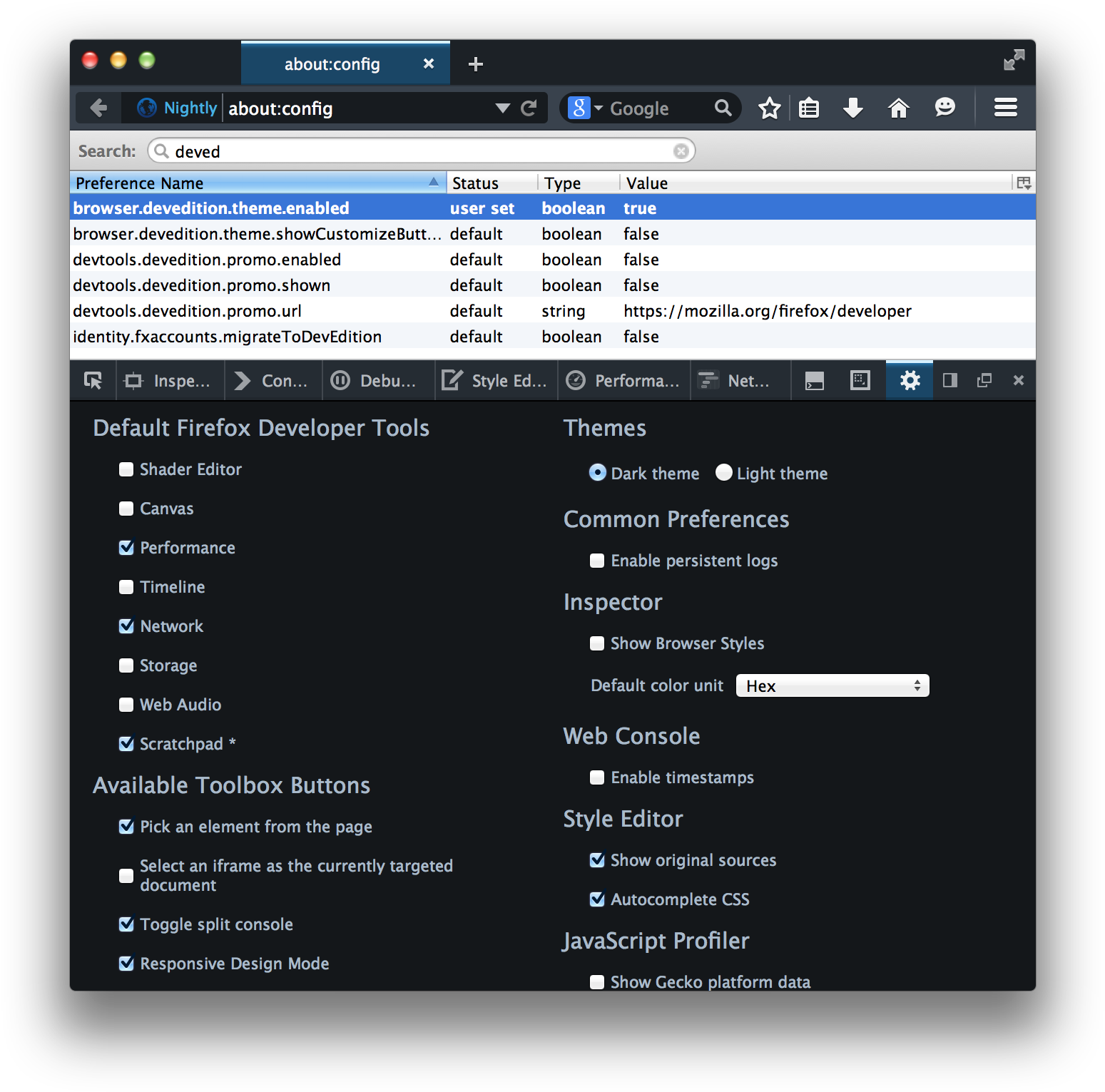Viewport: 1105px width, 1092px height.
Task: Select the Light theme radio button
Action: [x=724, y=472]
